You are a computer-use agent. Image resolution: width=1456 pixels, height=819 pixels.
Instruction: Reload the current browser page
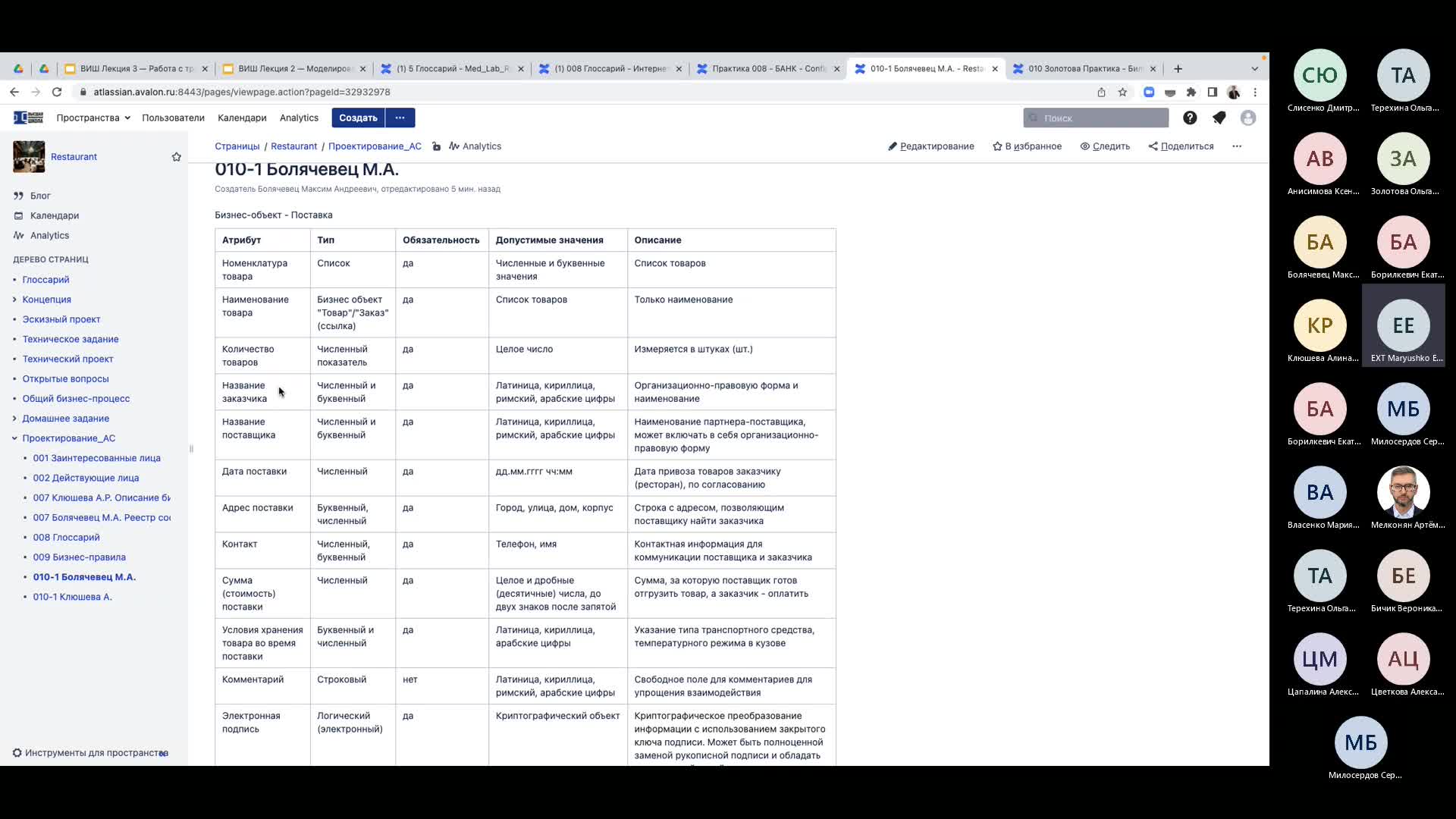click(x=57, y=92)
